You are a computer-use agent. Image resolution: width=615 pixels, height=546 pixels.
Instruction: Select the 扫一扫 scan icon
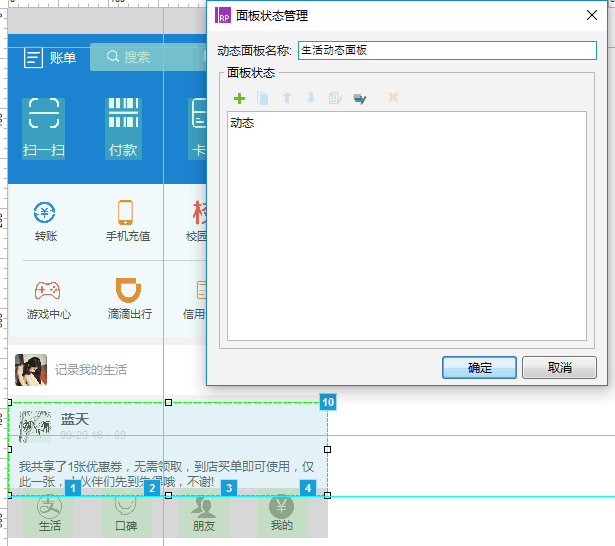(44, 113)
